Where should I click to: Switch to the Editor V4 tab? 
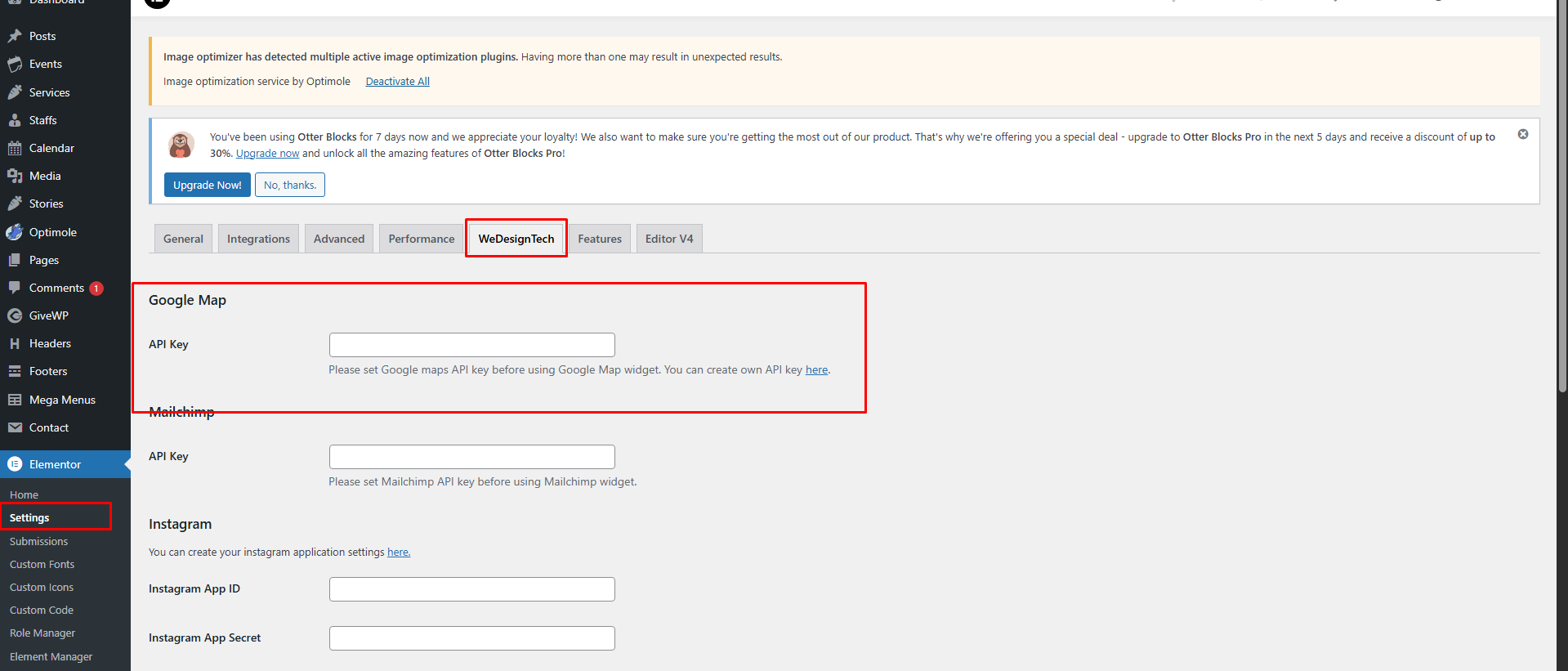click(x=669, y=239)
